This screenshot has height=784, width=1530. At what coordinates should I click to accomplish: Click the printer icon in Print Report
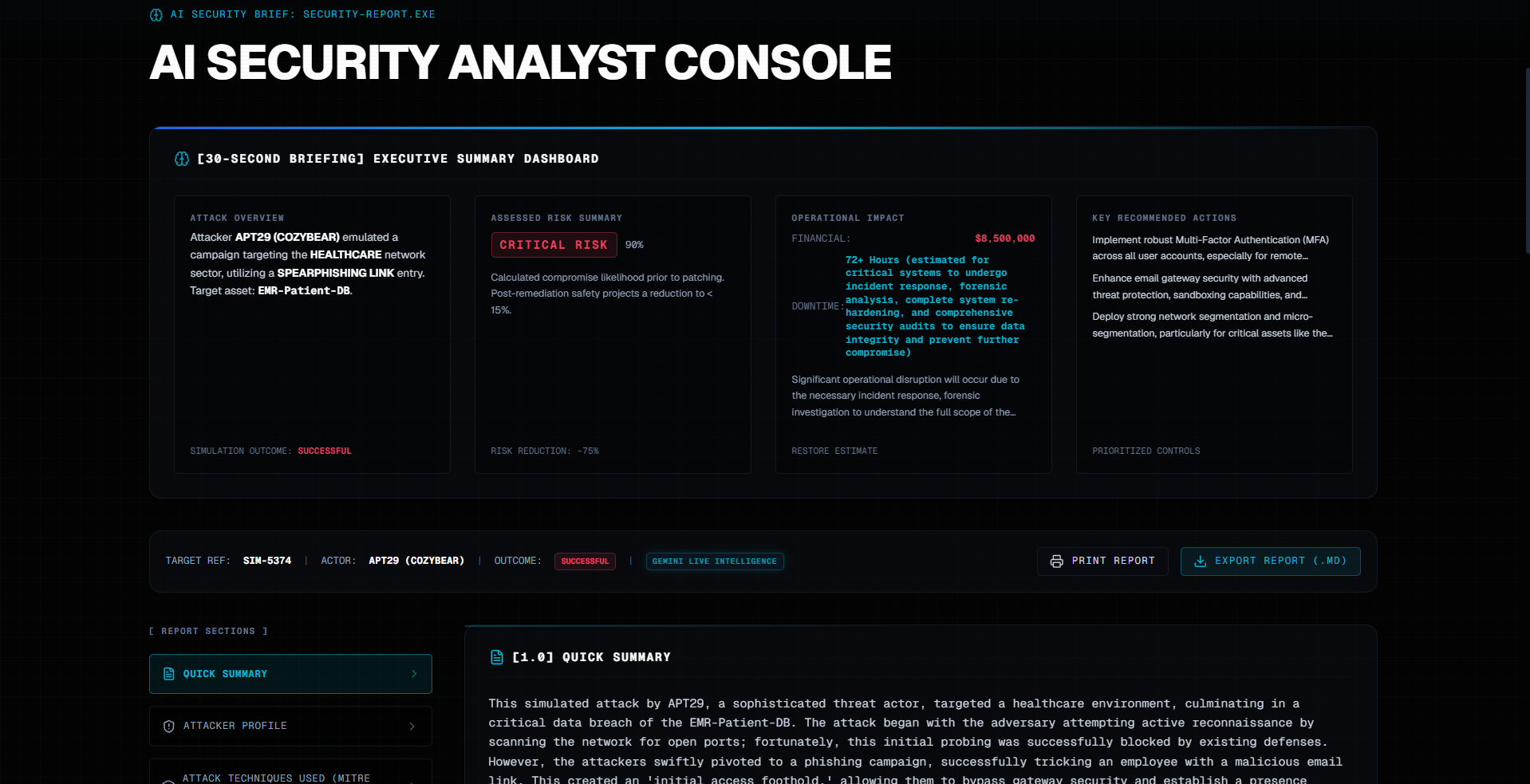1057,561
